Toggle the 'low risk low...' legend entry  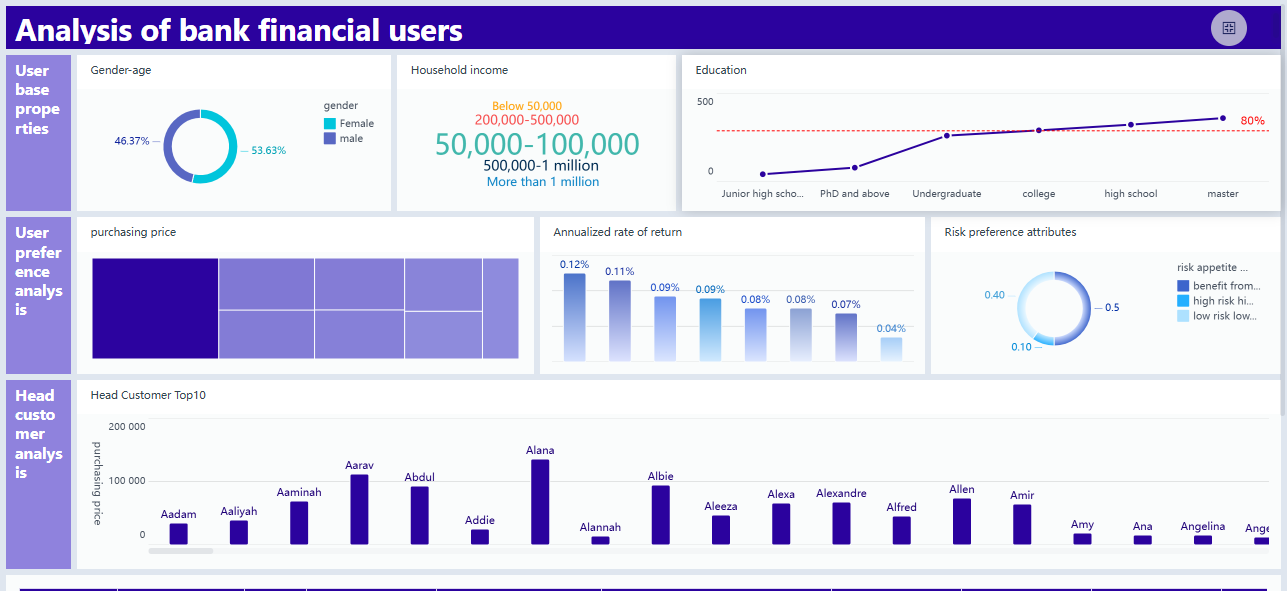click(x=1217, y=316)
